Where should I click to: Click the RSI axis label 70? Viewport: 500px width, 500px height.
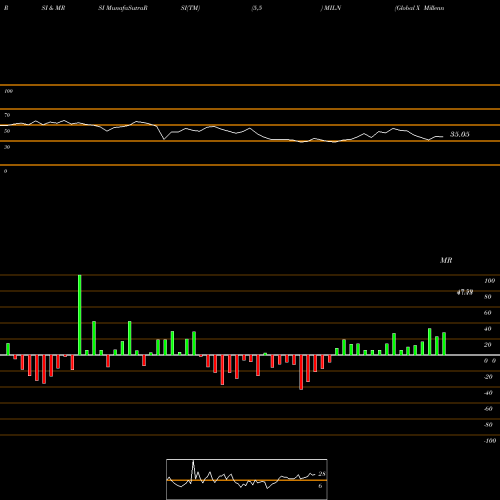click(7, 115)
